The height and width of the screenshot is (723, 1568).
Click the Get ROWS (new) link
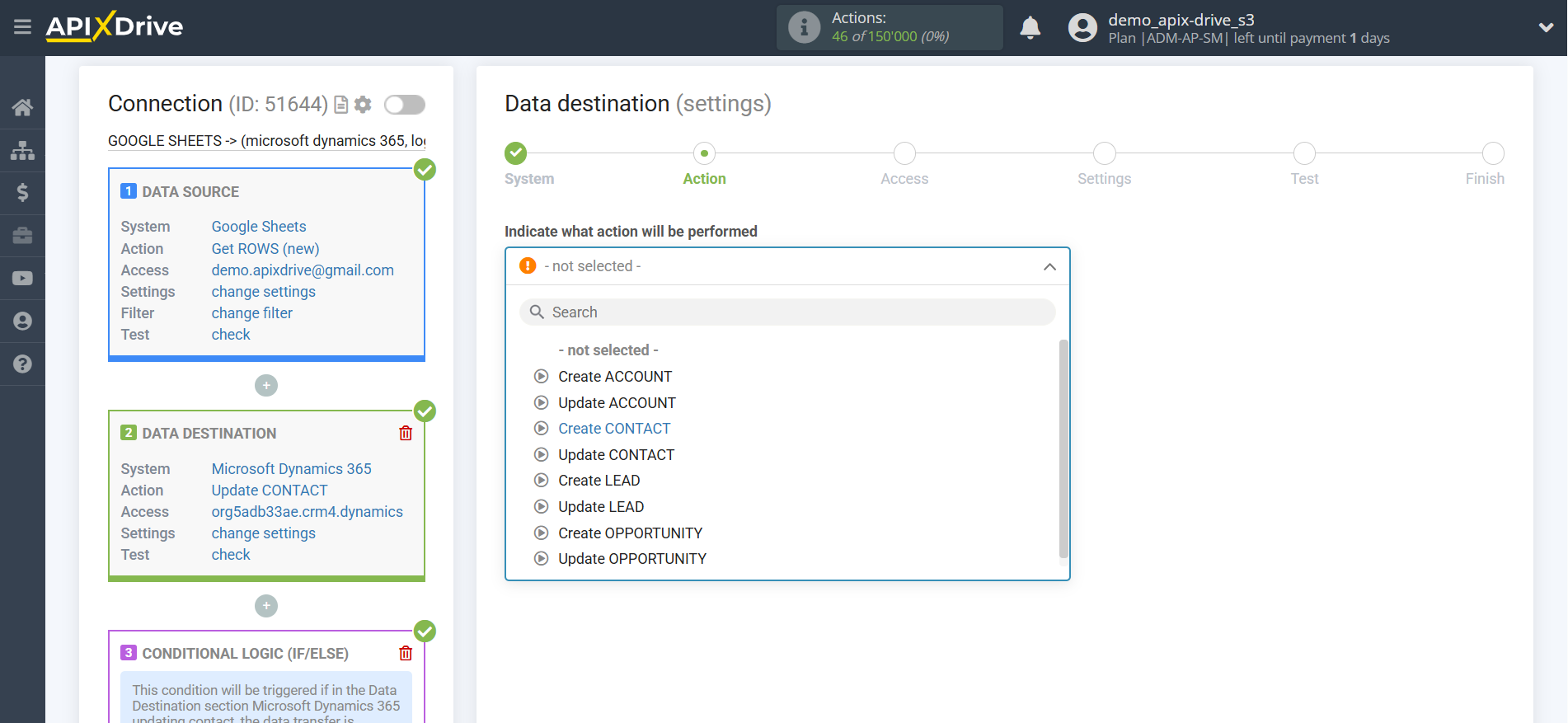pos(265,248)
